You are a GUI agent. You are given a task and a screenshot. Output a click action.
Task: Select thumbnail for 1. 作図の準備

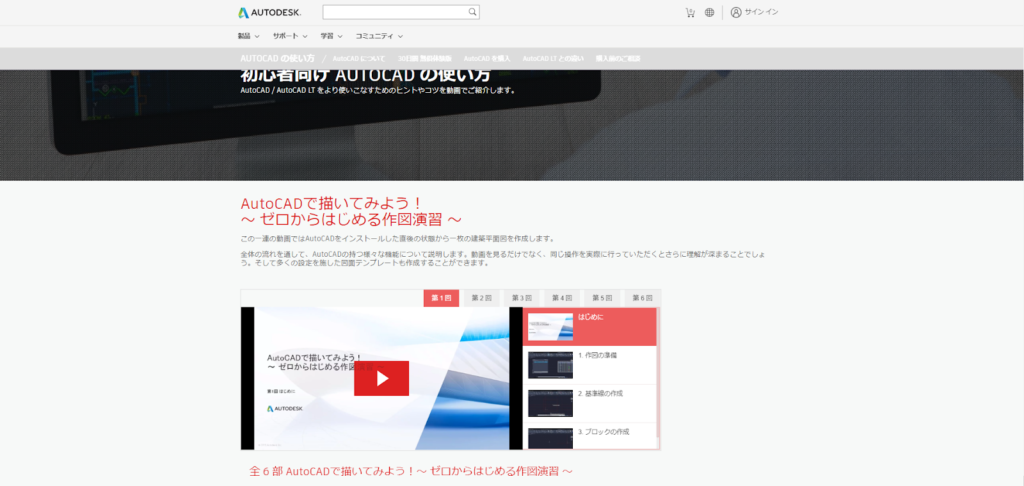coord(551,365)
